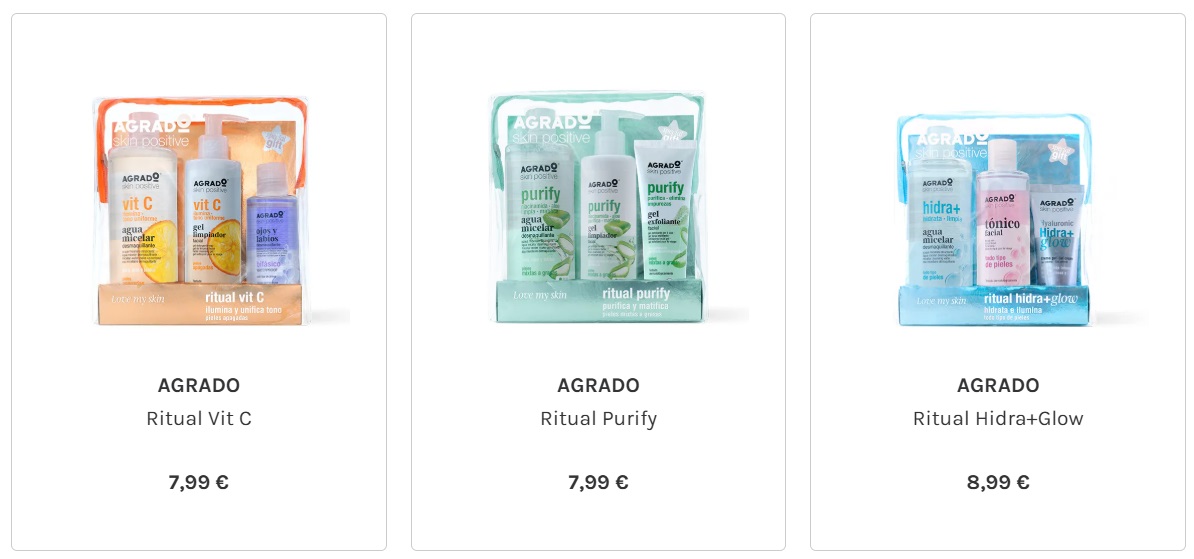
Task: Click the purple ojos y labios bottle
Action: pyautogui.click(x=273, y=223)
